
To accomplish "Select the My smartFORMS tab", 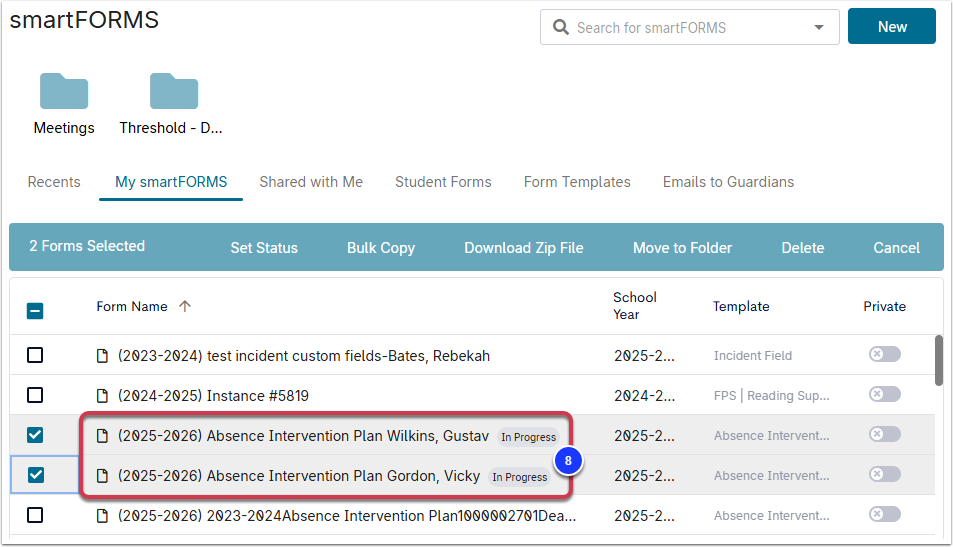I will [171, 182].
